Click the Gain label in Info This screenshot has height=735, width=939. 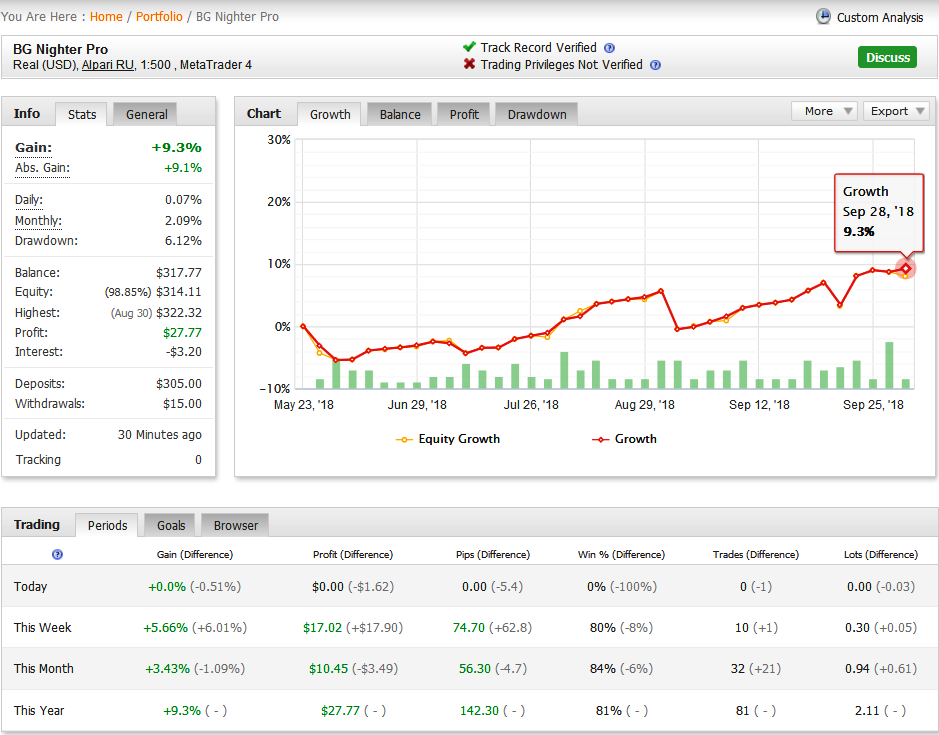click(34, 147)
